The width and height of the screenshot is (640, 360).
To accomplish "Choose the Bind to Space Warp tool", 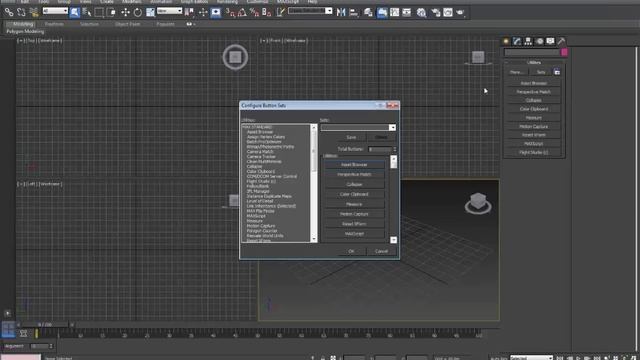I will coord(34,12).
